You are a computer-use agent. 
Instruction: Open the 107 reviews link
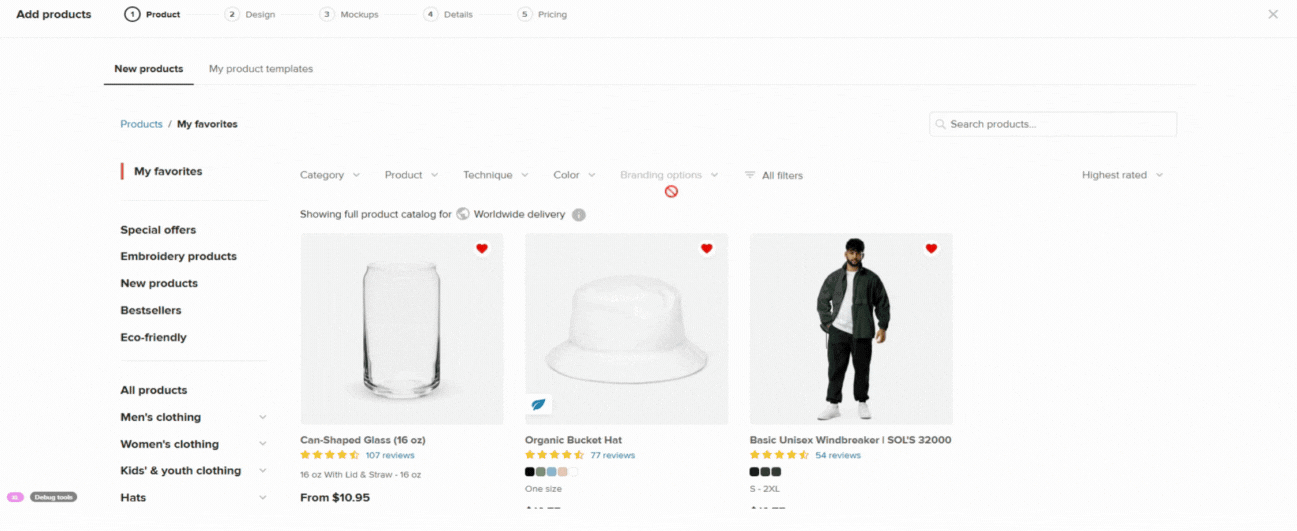click(390, 455)
